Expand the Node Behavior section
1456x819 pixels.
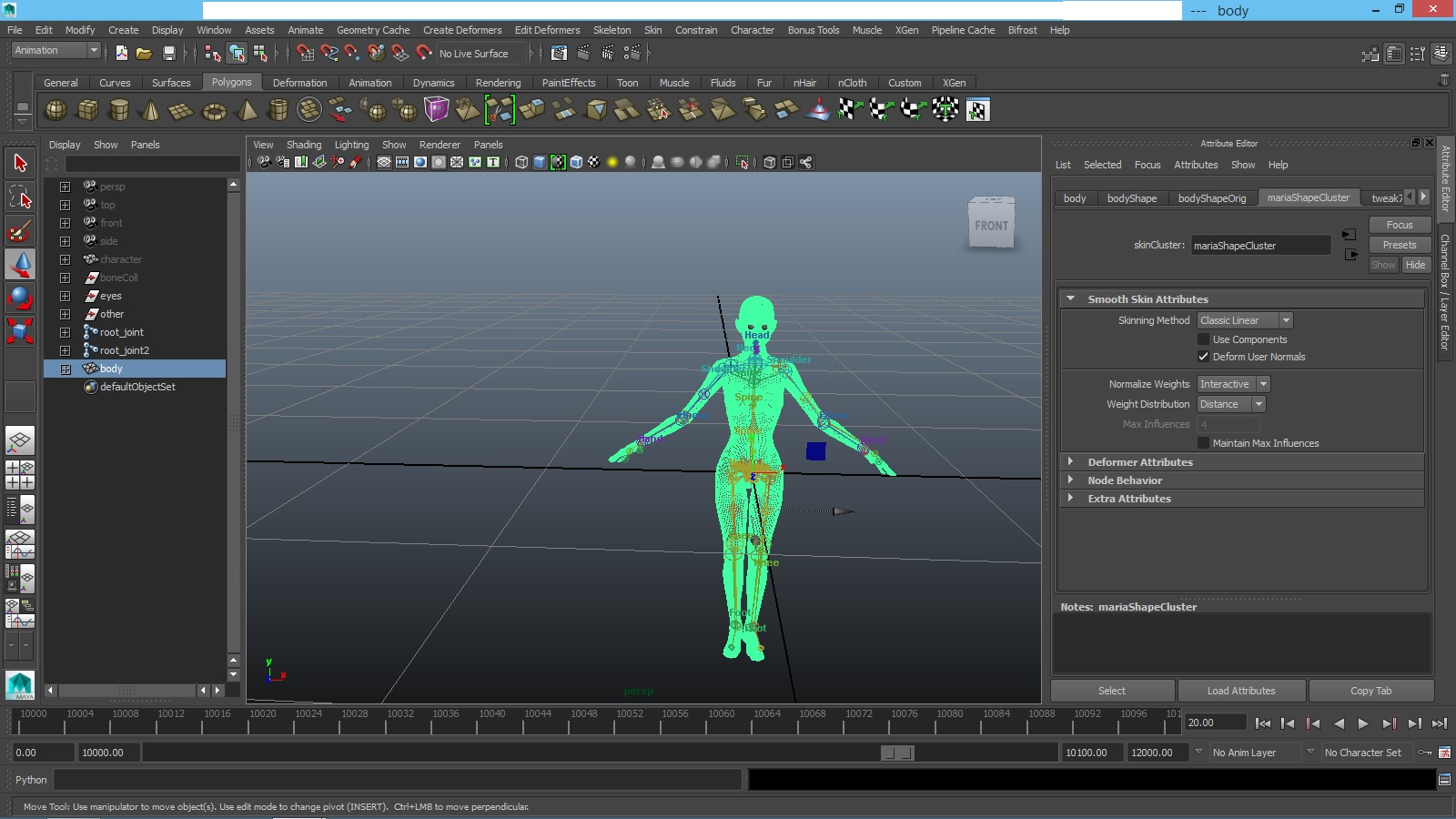(x=1071, y=480)
